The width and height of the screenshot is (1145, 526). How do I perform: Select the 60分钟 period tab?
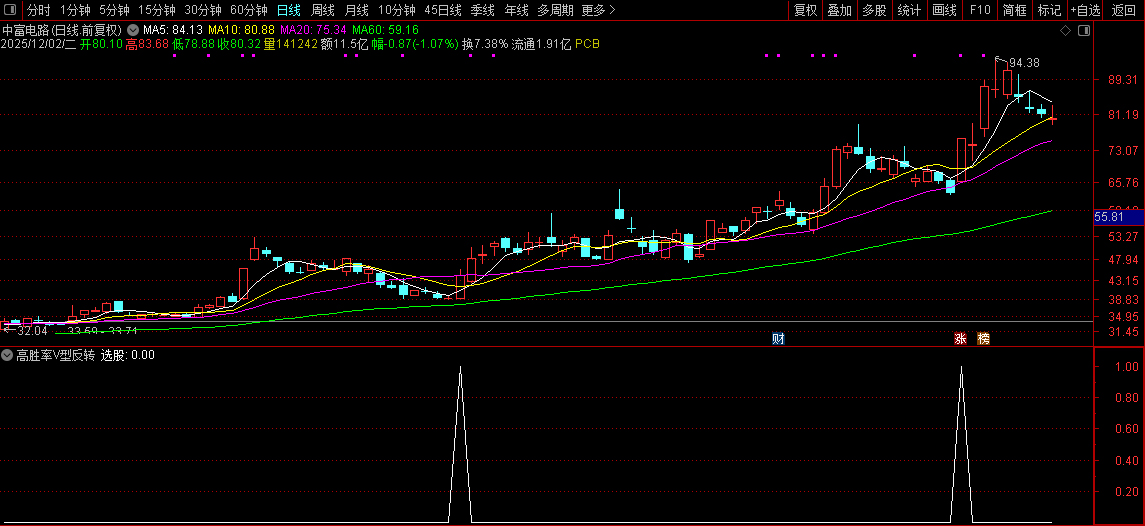click(249, 10)
